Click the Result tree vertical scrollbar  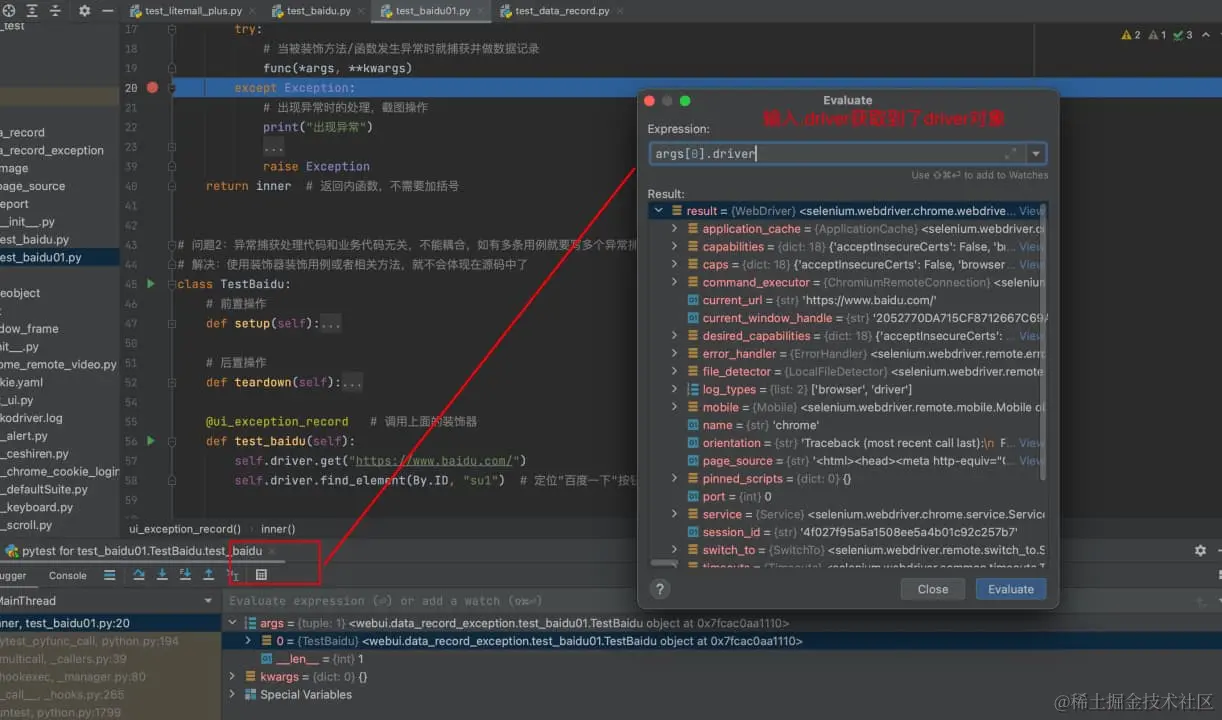click(x=1043, y=340)
